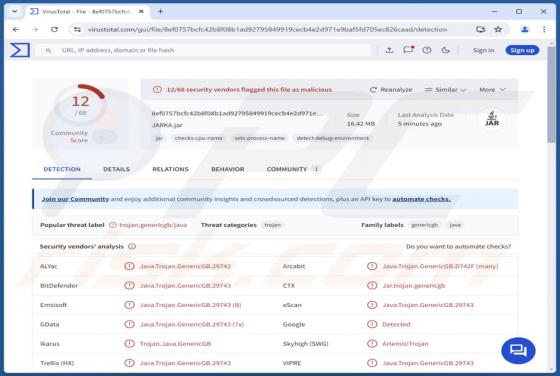Click the Reanalyze button
The height and width of the screenshot is (376, 560).
391,90
